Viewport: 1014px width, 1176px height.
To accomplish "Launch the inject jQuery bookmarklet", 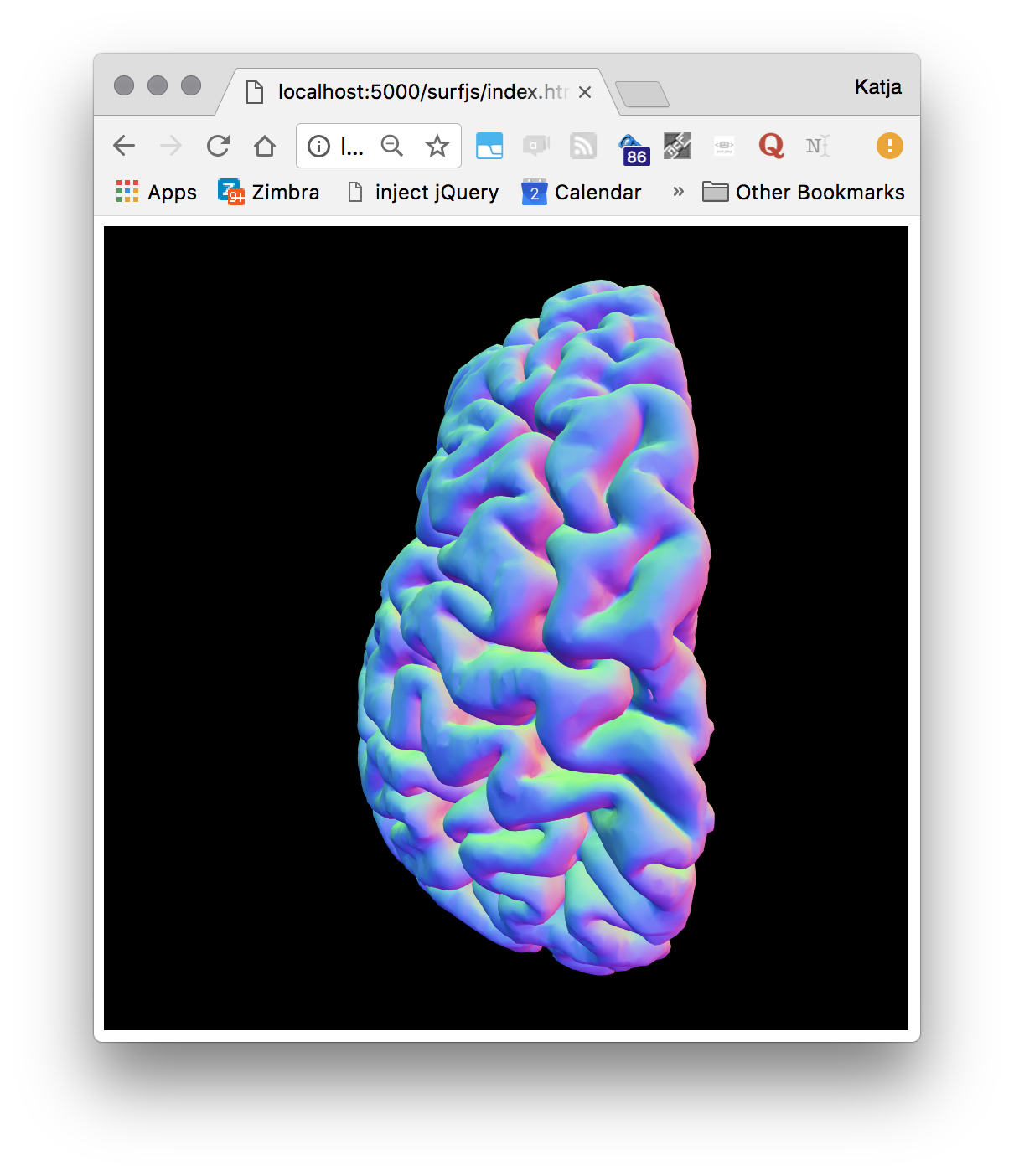I will click(422, 192).
